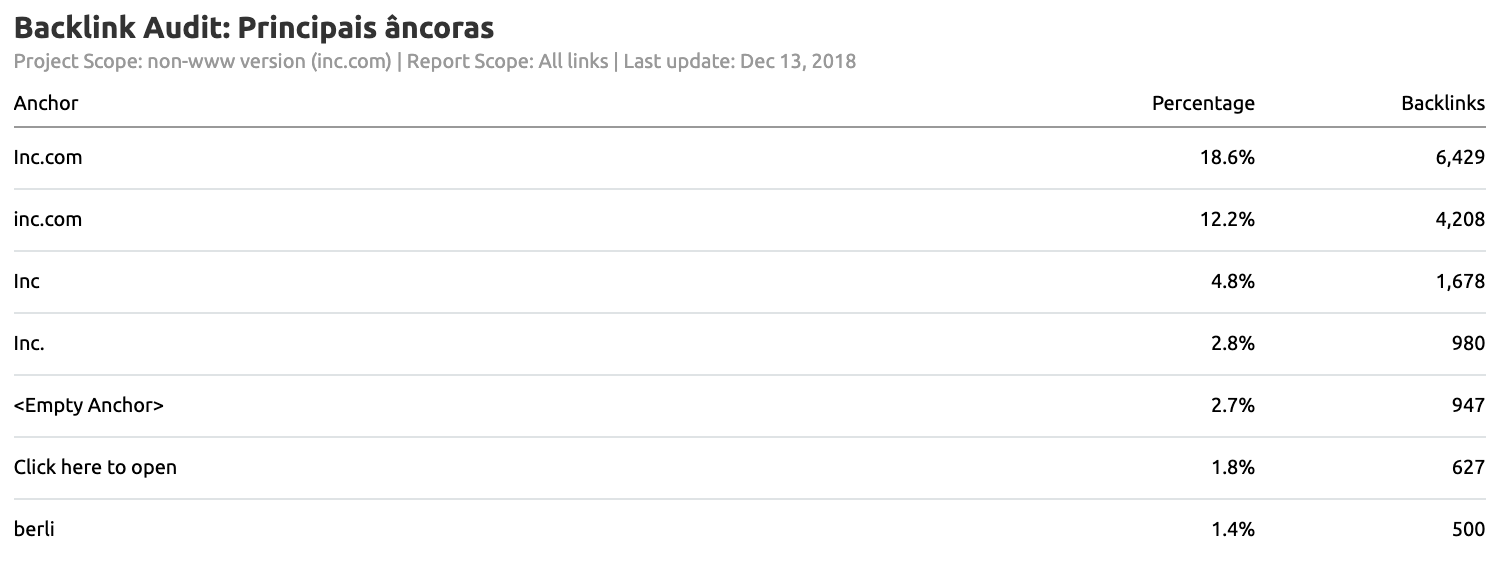The height and width of the screenshot is (566, 1506).
Task: Select the report title Backlink Audit
Action: click(x=254, y=27)
